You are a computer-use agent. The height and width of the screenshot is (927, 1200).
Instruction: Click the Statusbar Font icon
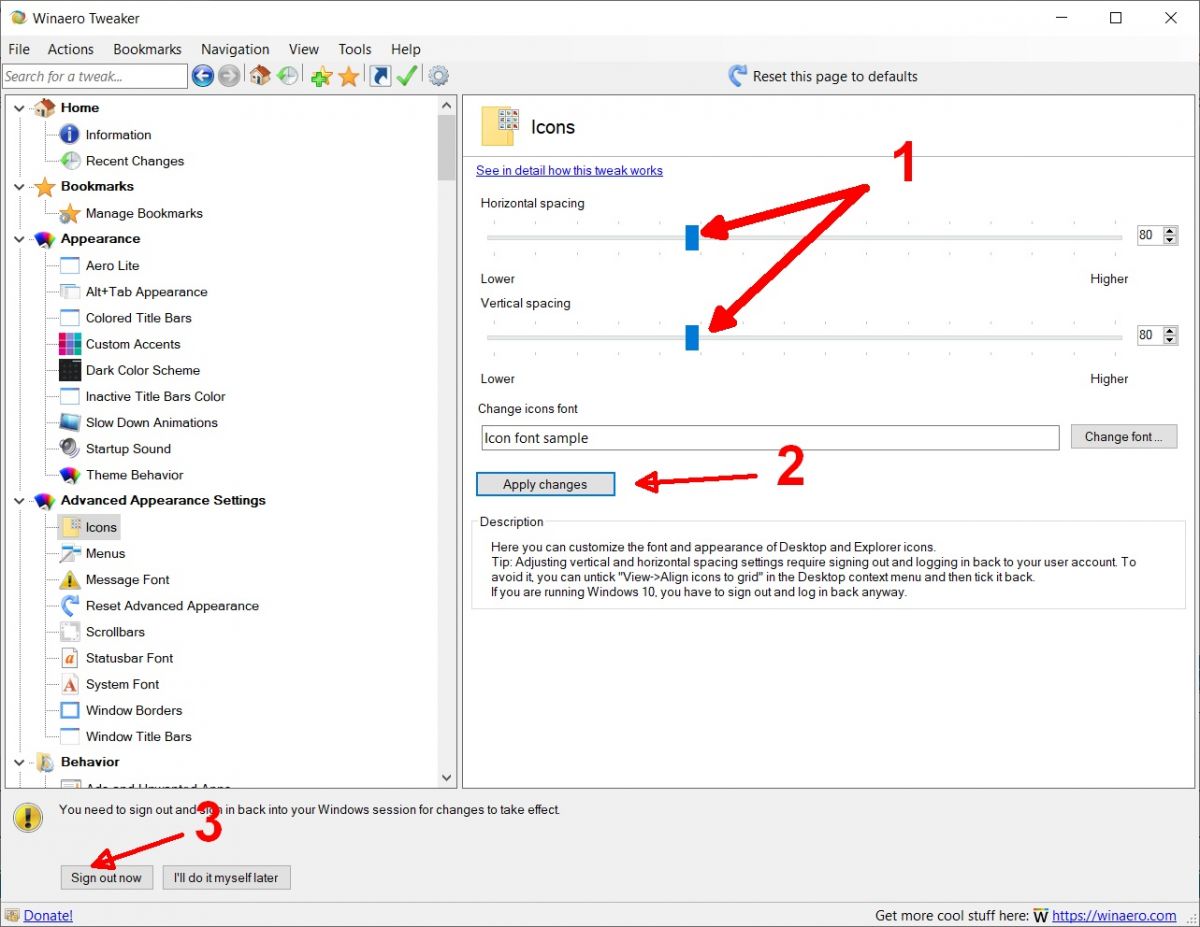pyautogui.click(x=69, y=658)
